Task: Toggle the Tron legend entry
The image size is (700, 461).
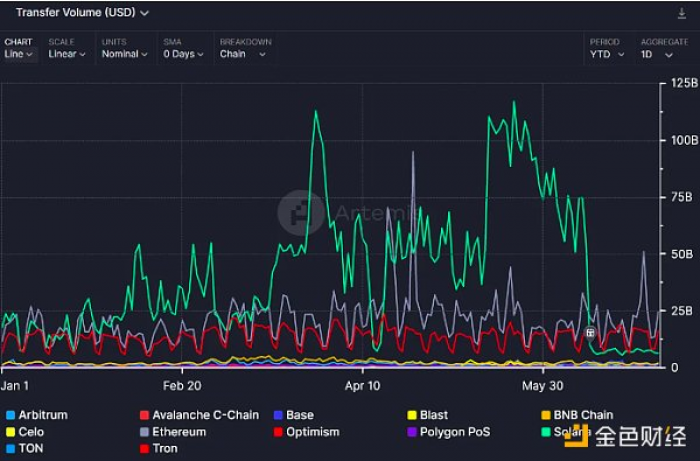Action: [x=159, y=449]
